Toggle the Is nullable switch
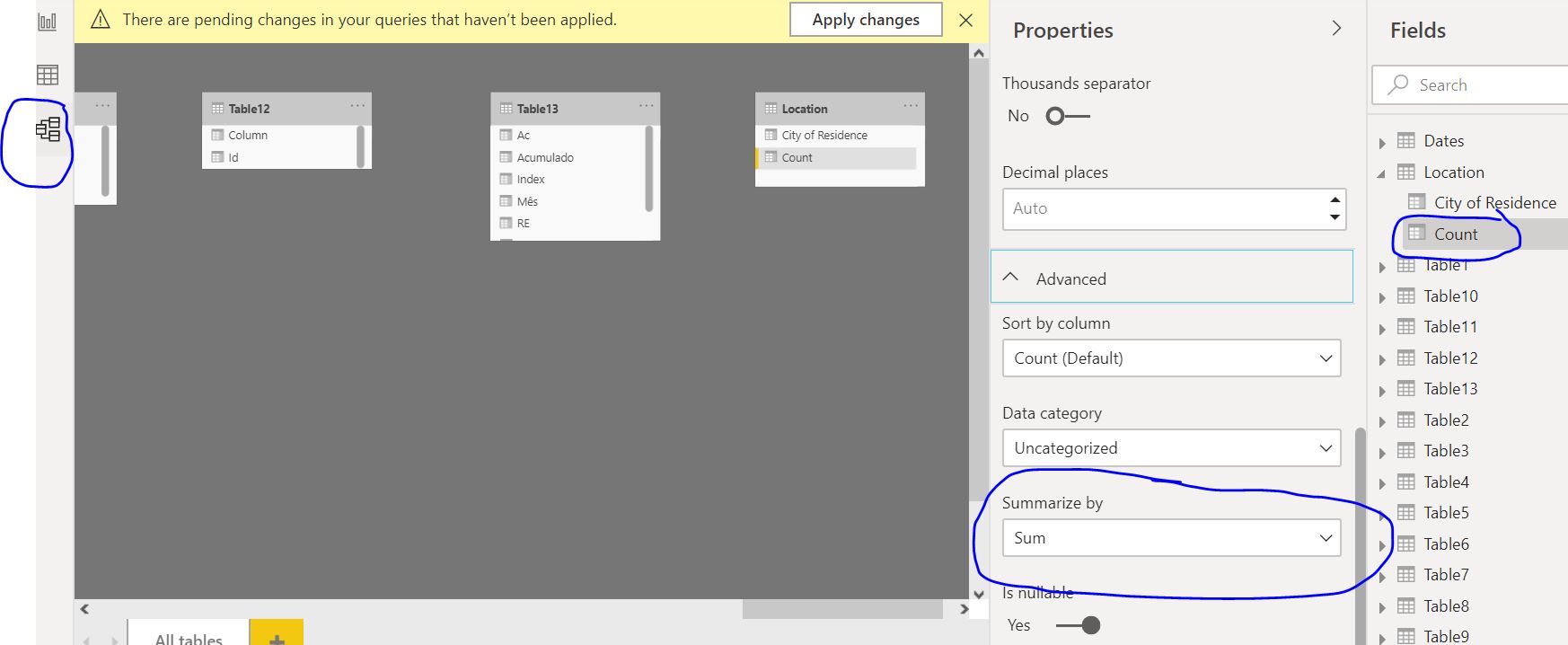This screenshot has height=645, width=1568. [x=1078, y=625]
